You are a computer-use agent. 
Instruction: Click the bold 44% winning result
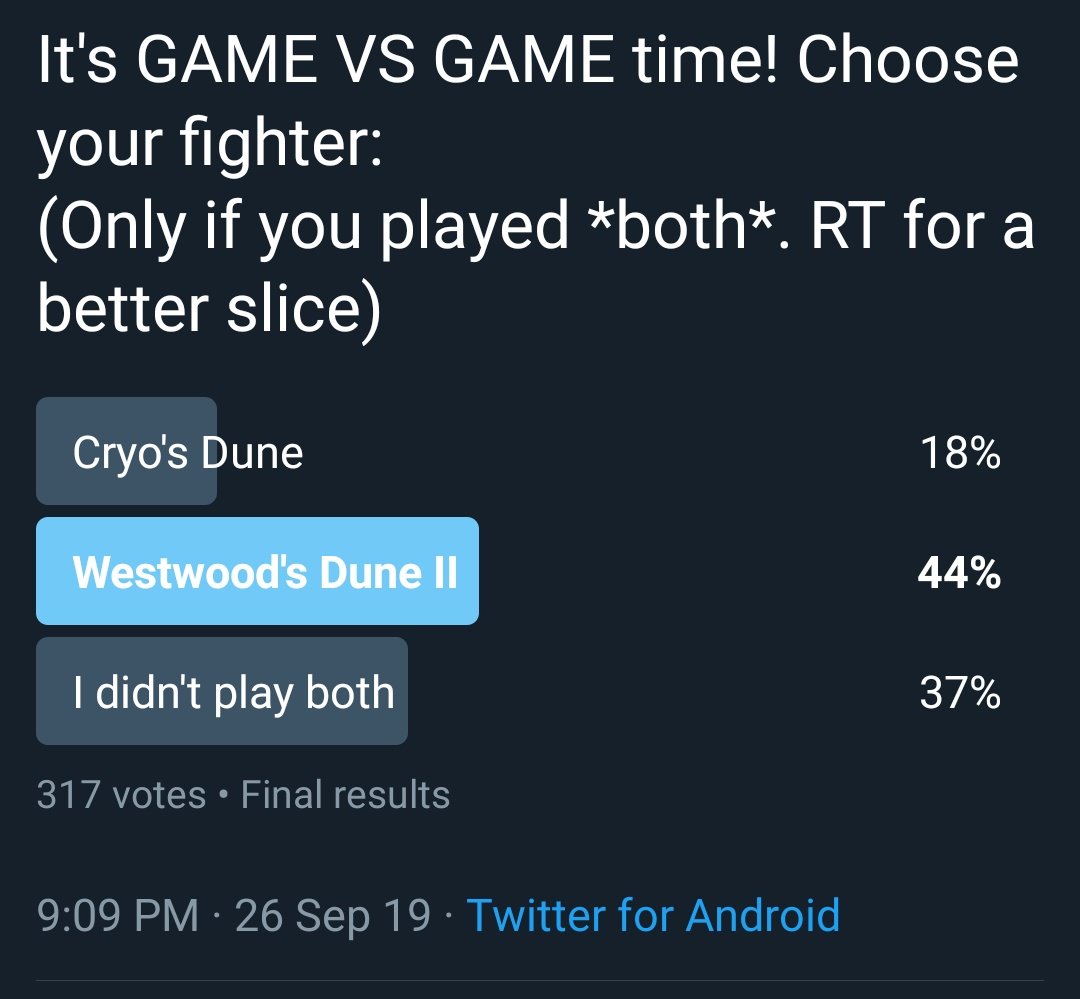(959, 572)
